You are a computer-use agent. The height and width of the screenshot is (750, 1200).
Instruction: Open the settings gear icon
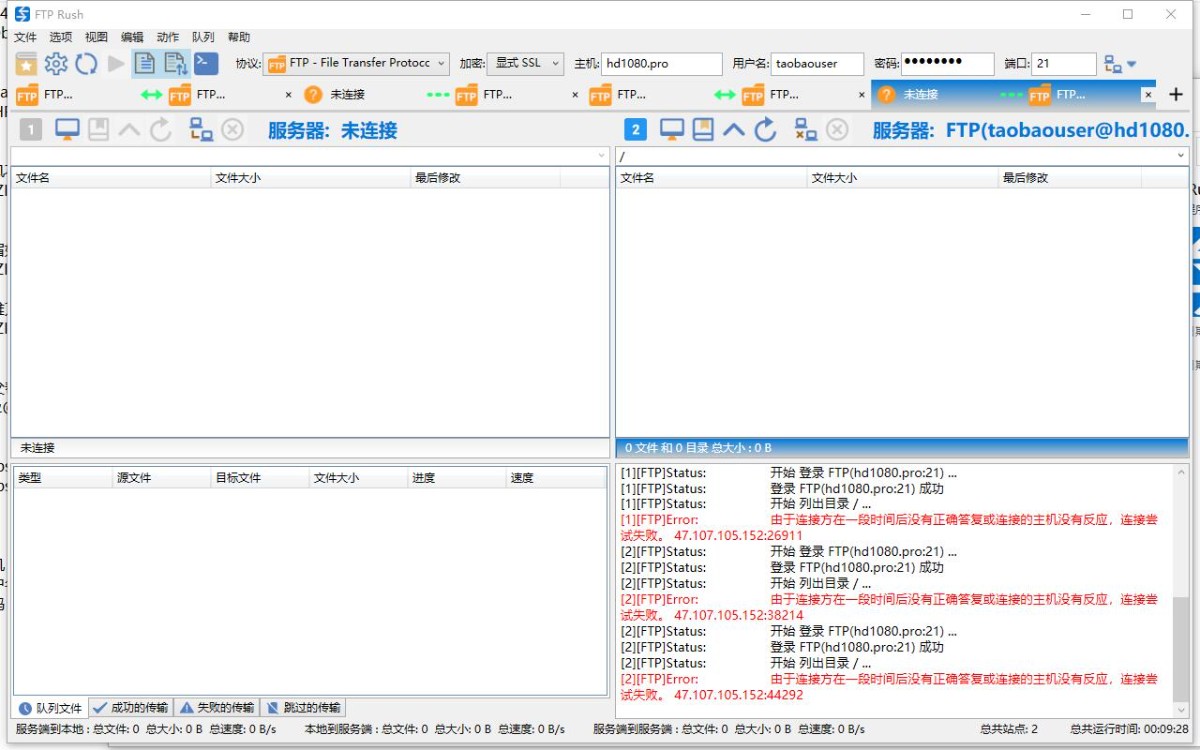[56, 64]
